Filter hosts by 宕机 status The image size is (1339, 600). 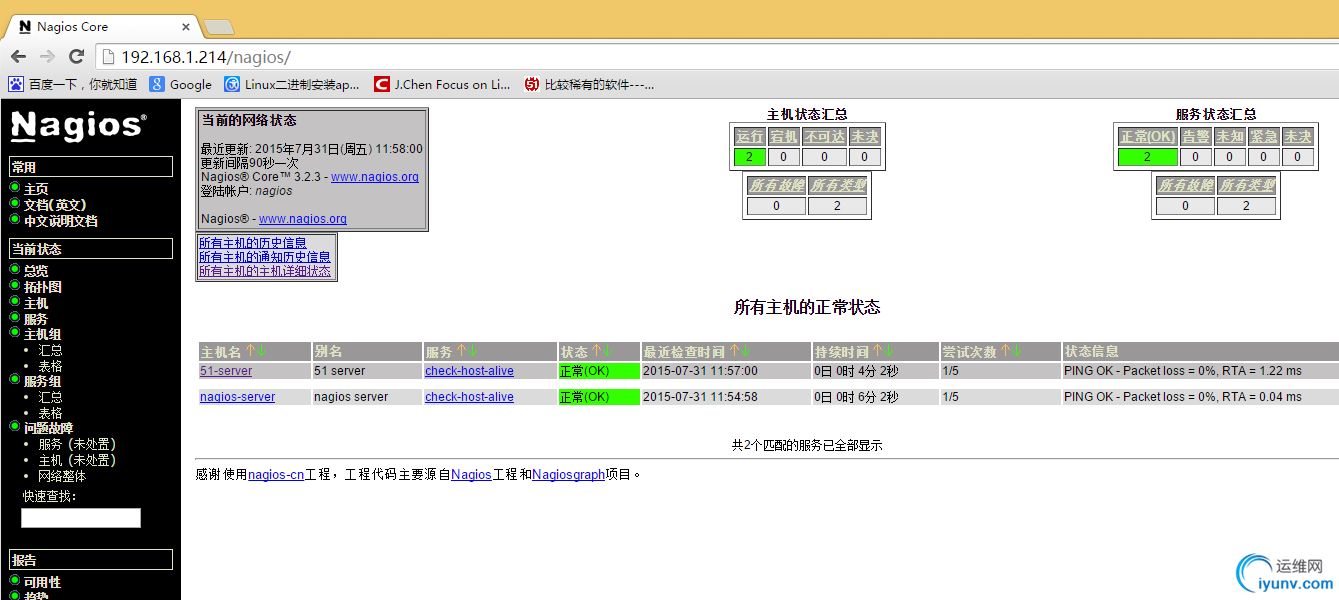click(784, 136)
